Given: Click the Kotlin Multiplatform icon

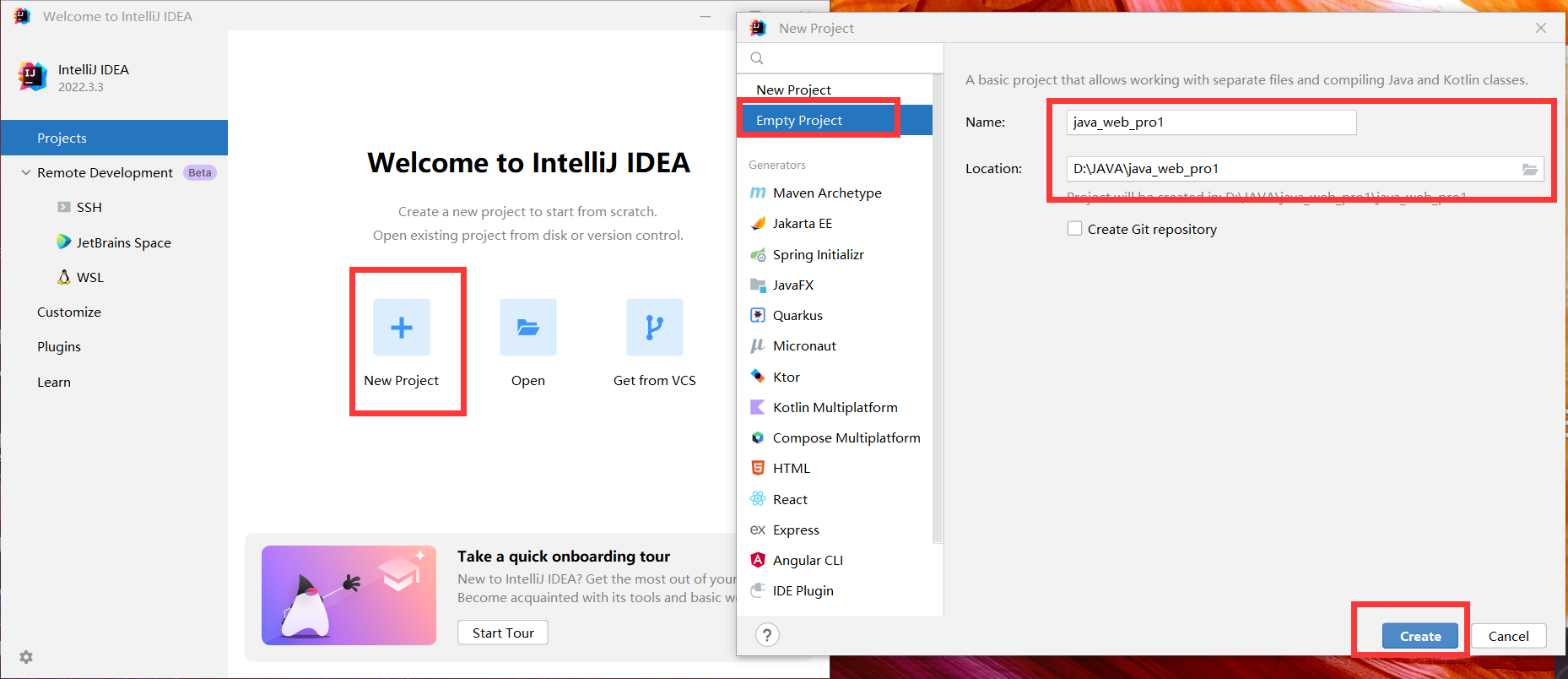Looking at the screenshot, I should 758,407.
